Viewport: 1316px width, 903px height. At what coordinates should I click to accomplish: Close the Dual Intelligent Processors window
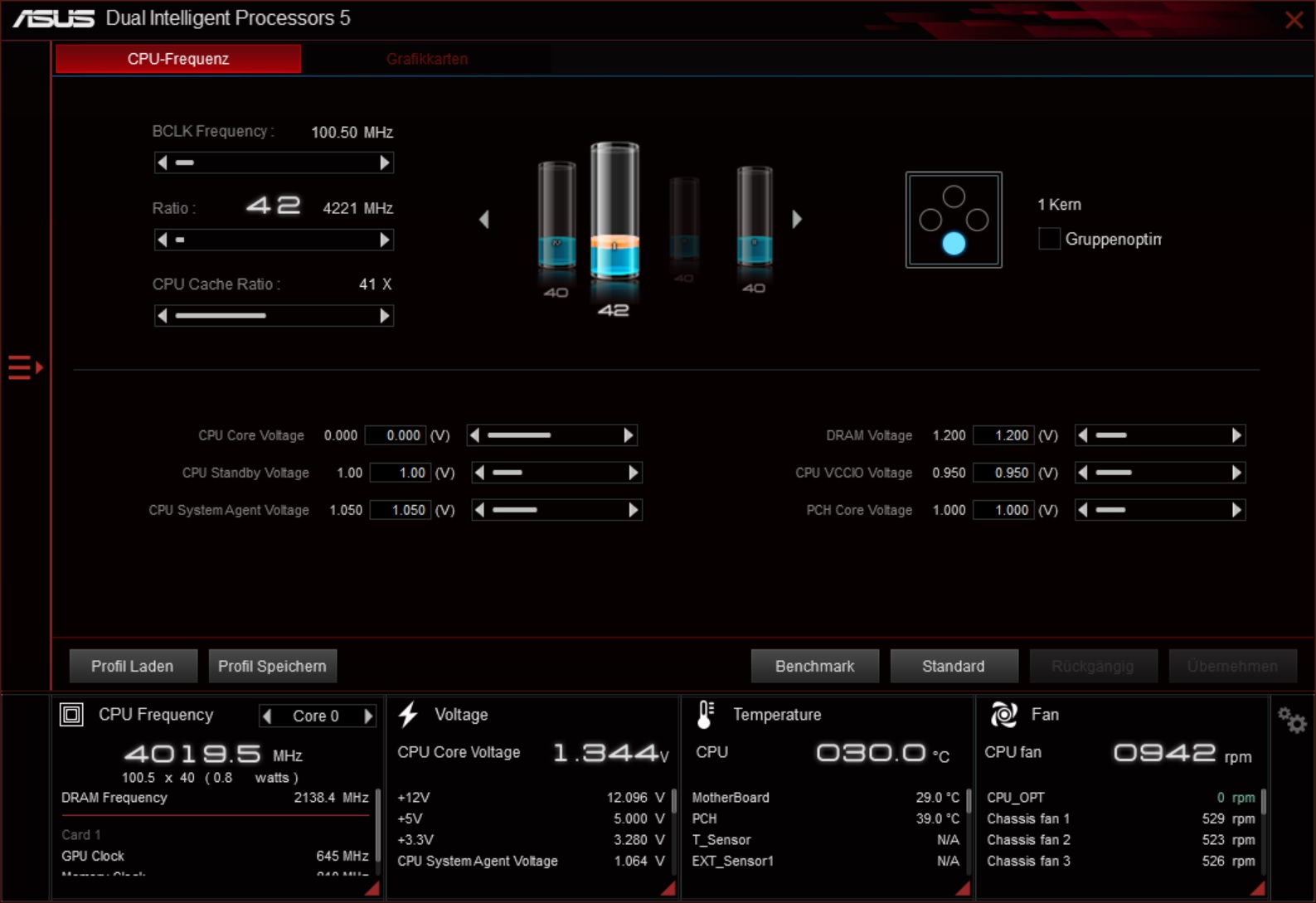1294,20
